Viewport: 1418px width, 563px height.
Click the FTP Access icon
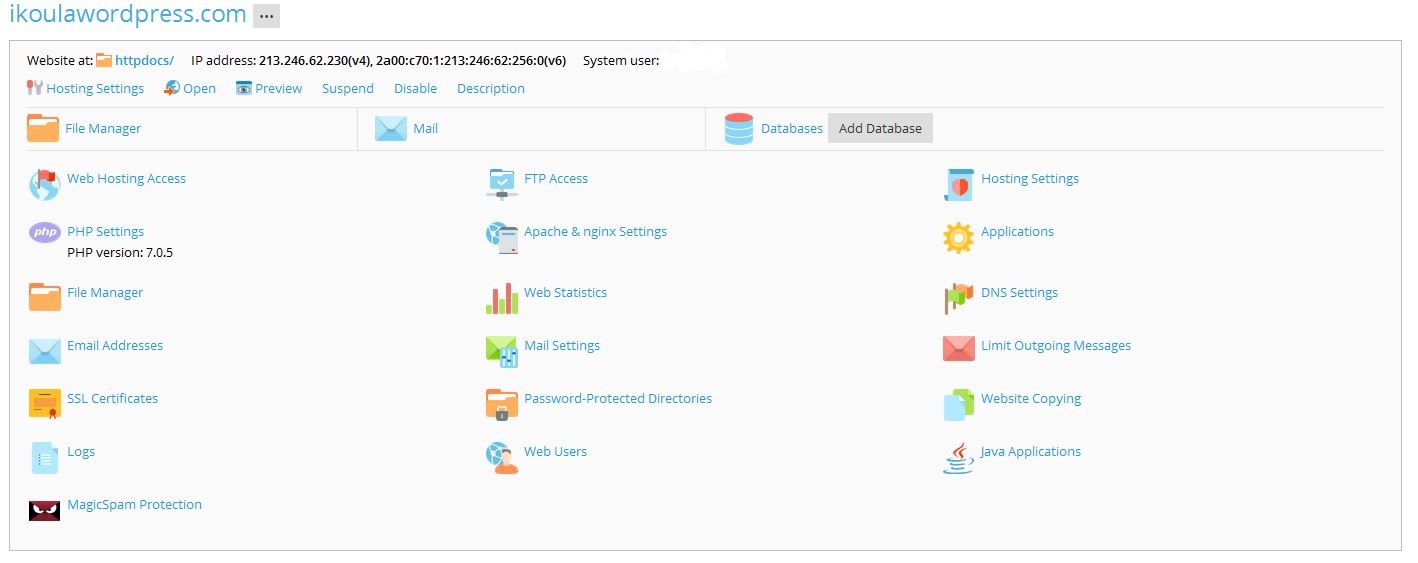[502, 184]
